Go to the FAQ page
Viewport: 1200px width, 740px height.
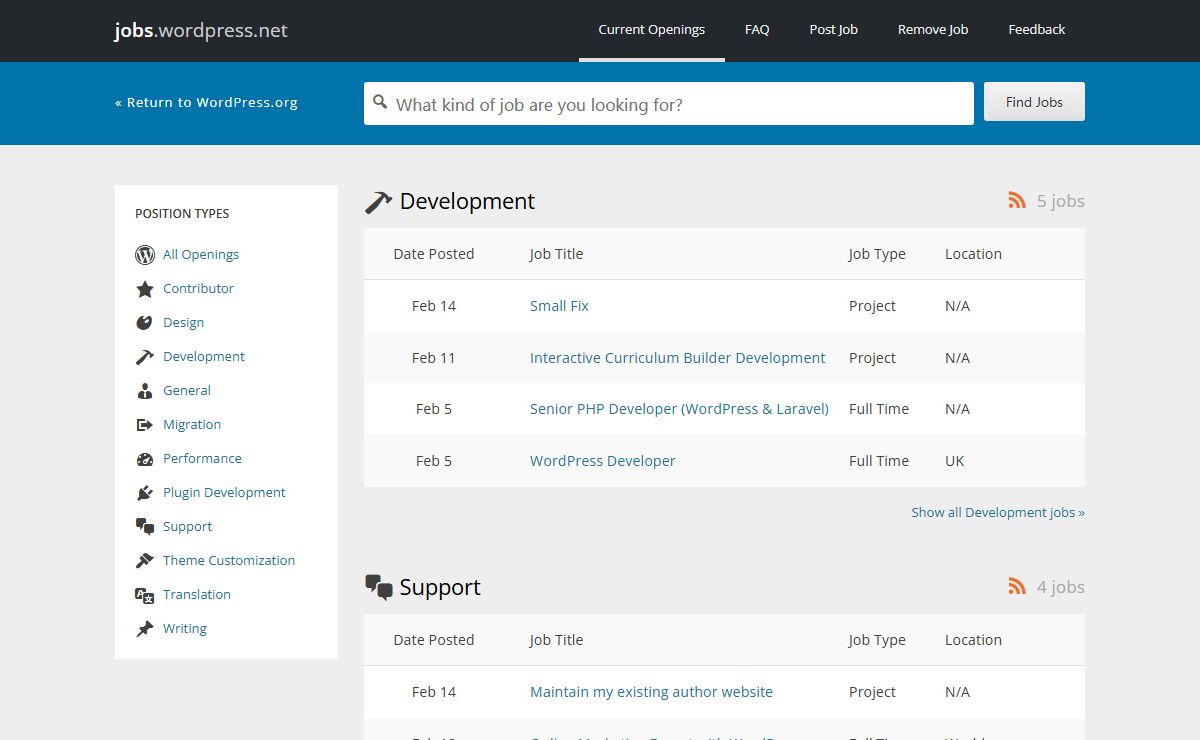point(757,30)
